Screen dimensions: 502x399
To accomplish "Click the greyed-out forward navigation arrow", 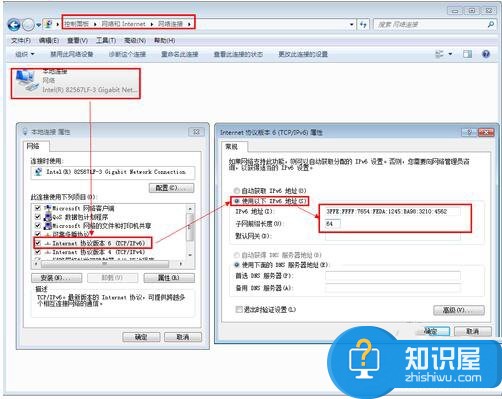I will click(28, 25).
